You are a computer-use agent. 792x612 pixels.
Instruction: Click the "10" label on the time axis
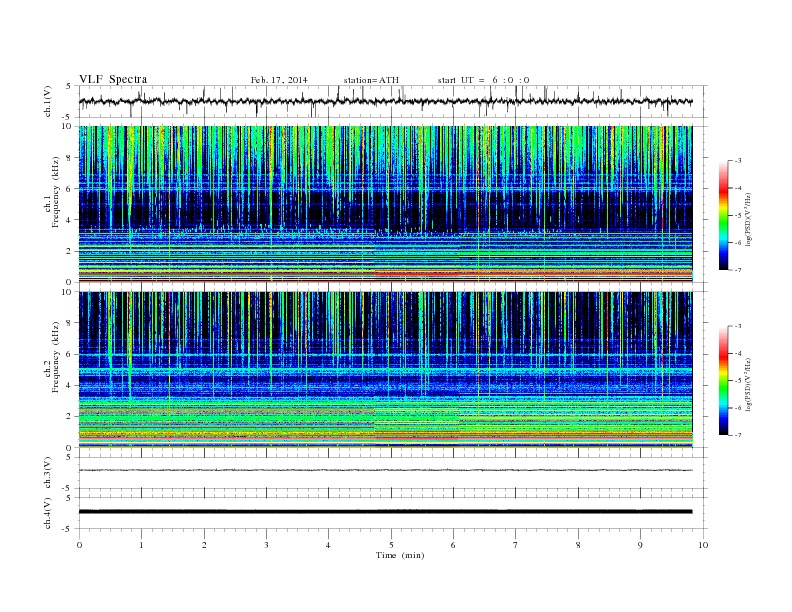703,545
